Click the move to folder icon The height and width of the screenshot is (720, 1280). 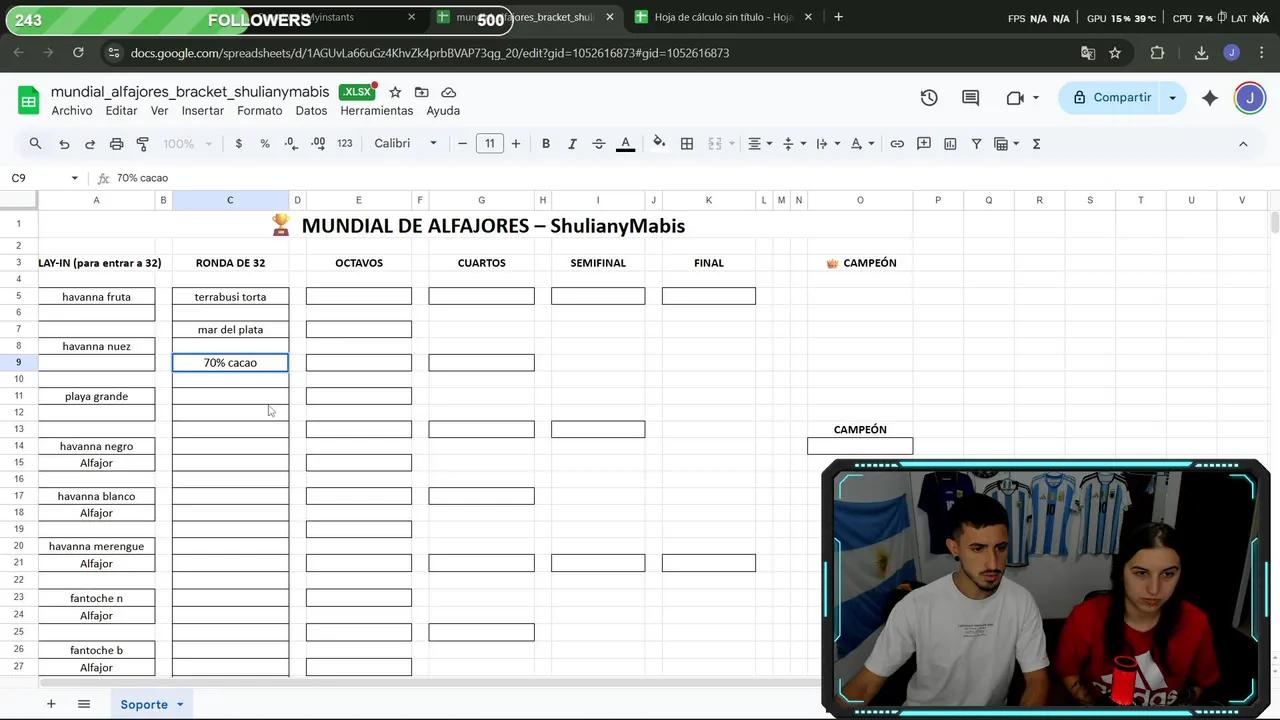[x=422, y=92]
